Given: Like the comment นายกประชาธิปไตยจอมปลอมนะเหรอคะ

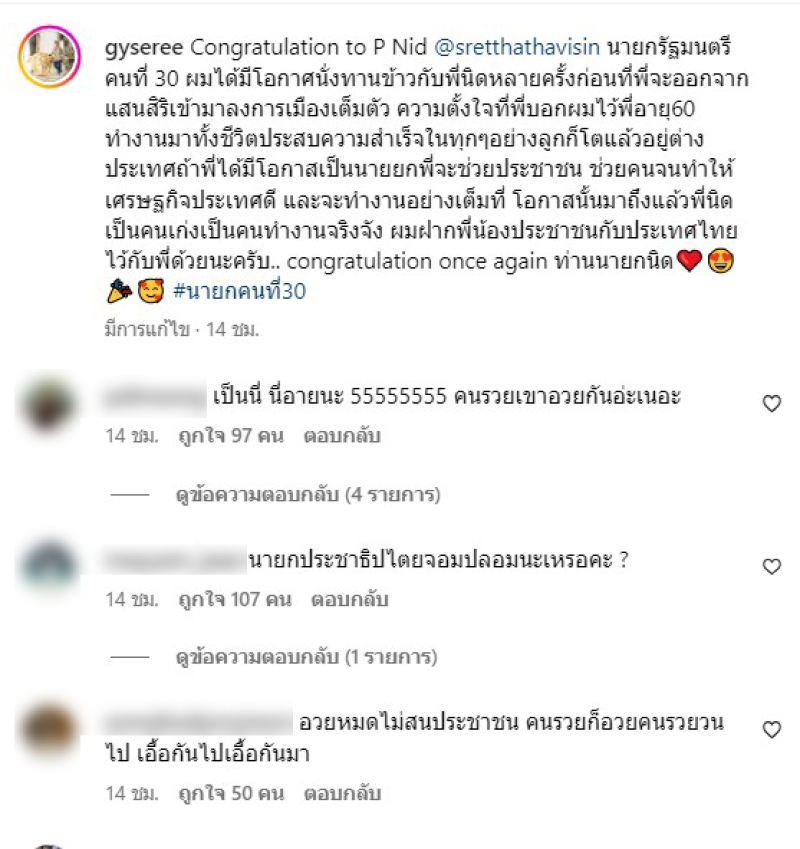Looking at the screenshot, I should click(x=772, y=566).
